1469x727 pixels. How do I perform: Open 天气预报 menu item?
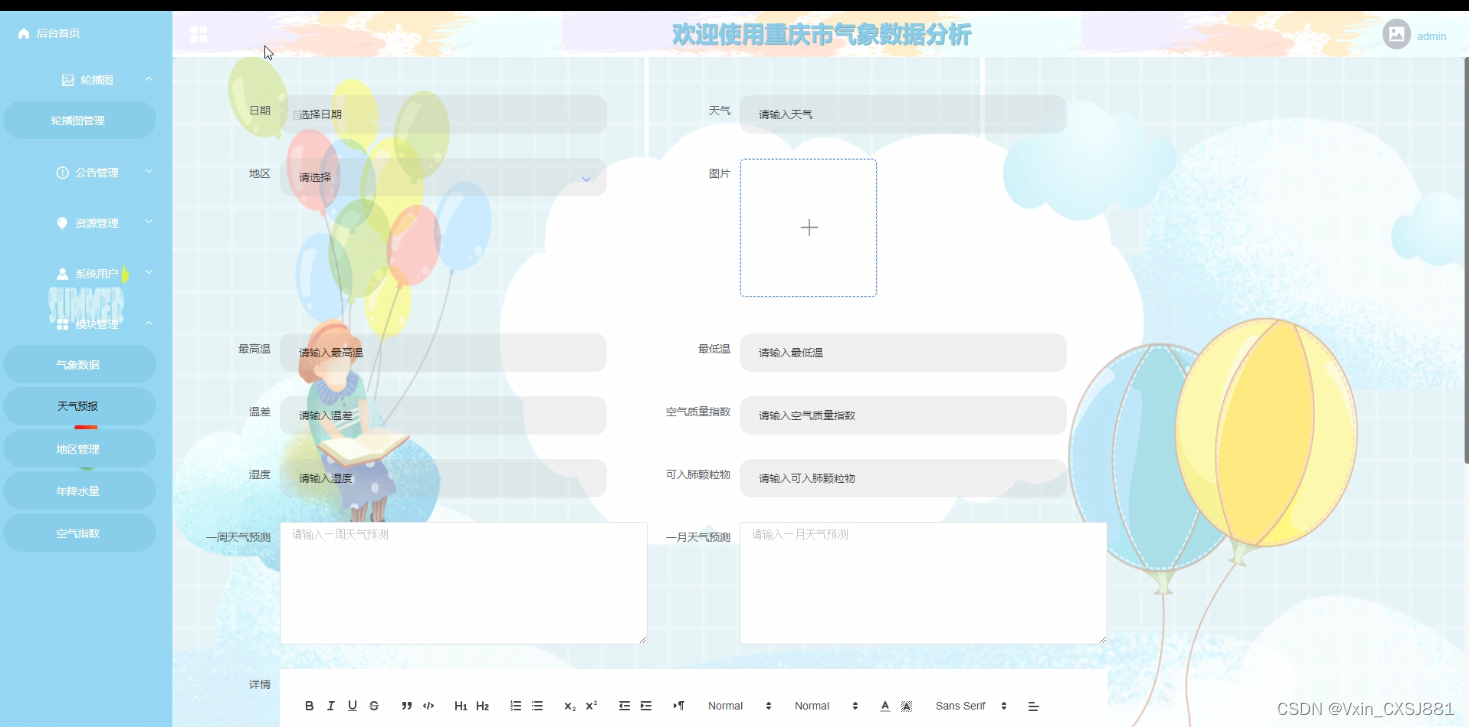pos(79,407)
